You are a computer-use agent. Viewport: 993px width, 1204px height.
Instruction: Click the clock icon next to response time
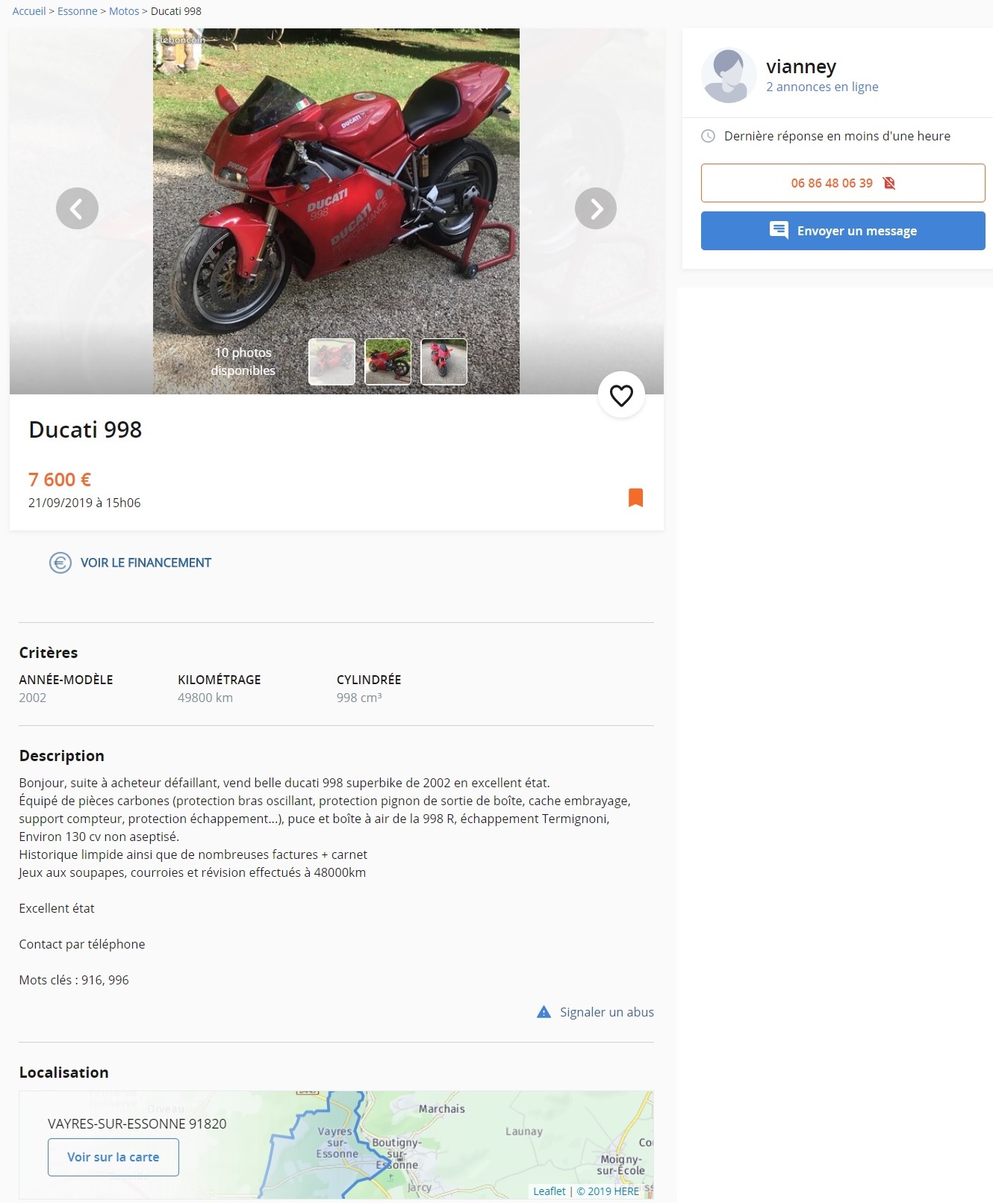pos(708,136)
